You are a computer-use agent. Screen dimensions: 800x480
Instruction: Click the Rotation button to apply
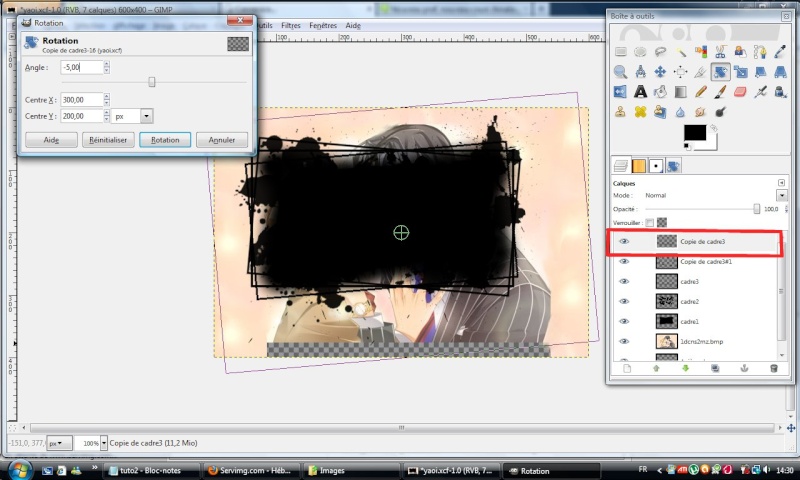click(x=165, y=140)
